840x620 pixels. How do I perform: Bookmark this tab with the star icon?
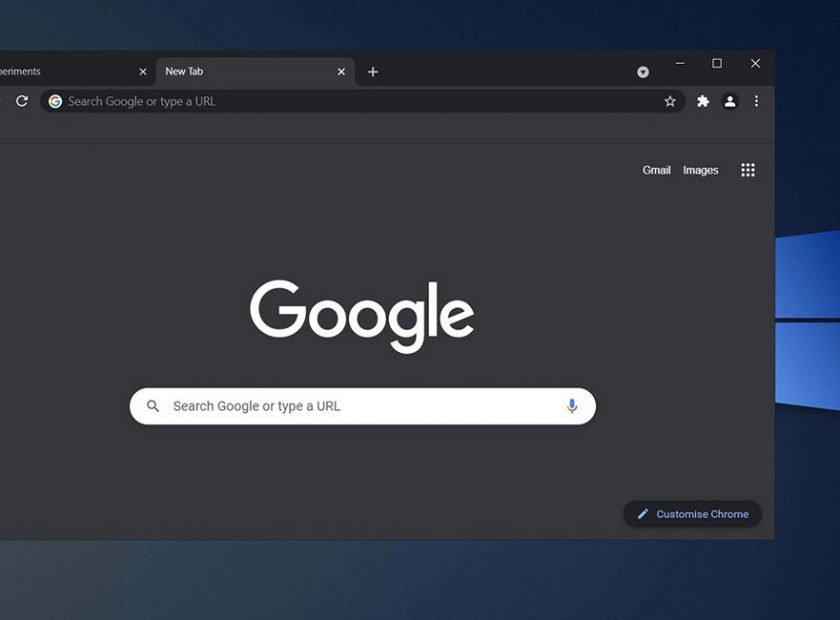tap(670, 101)
